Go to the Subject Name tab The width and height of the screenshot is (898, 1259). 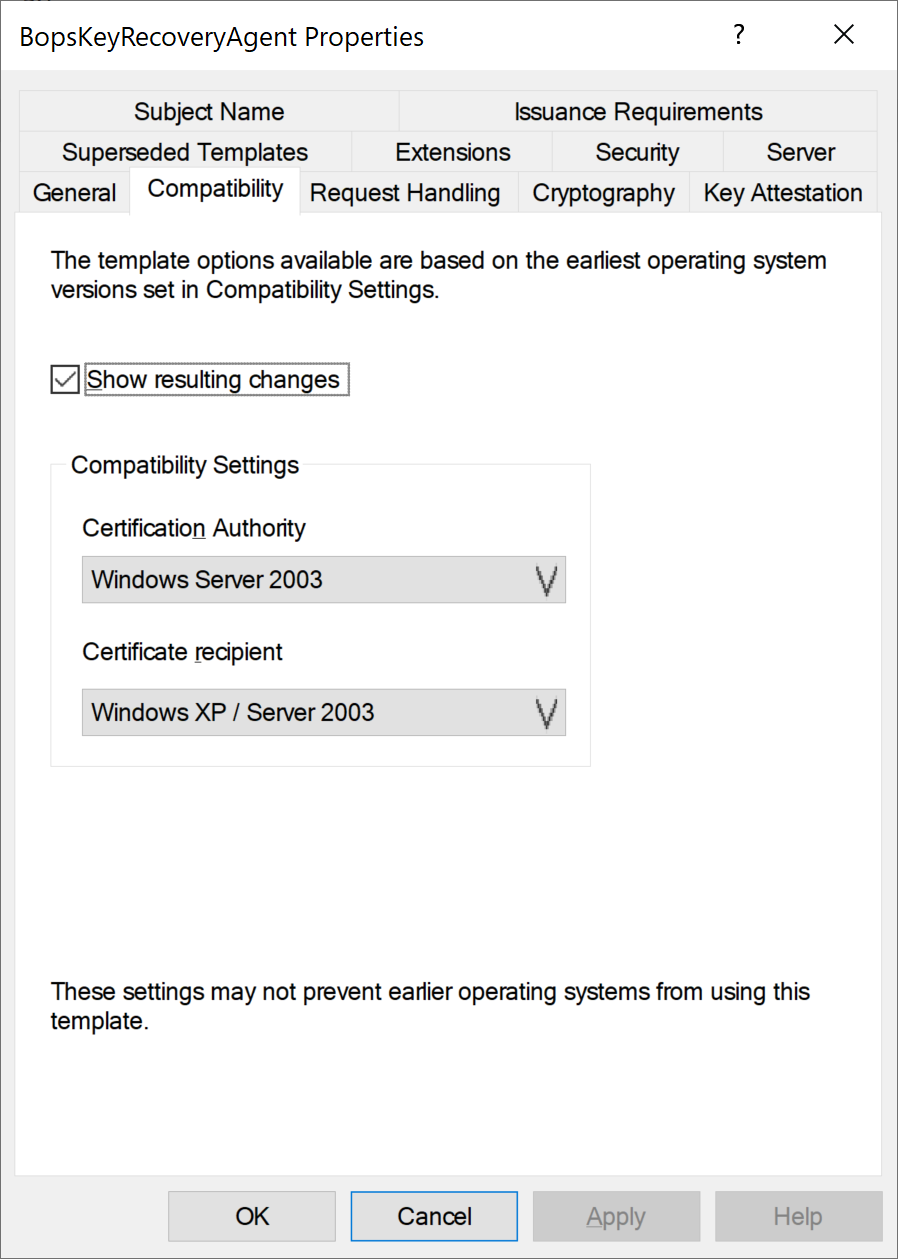click(209, 111)
